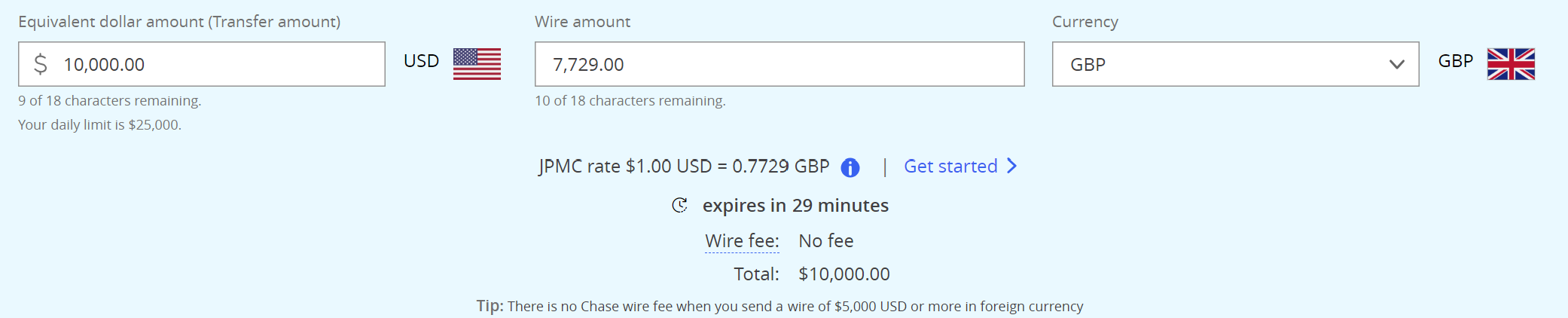Click the daily limit $25,000 note

[x=99, y=124]
